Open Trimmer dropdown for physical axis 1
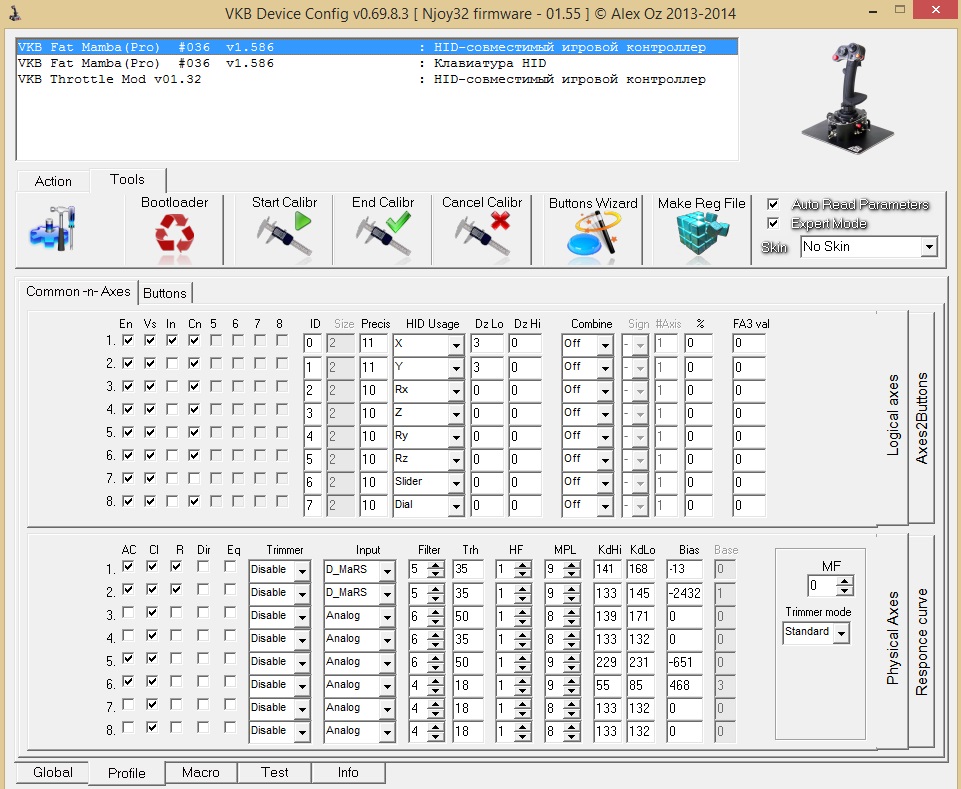Image resolution: width=961 pixels, height=789 pixels. tap(279, 570)
